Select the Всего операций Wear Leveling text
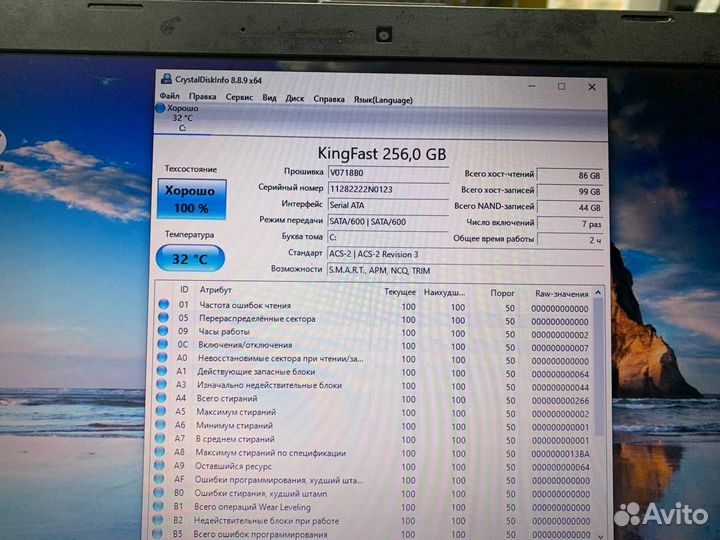The width and height of the screenshot is (720, 540). (253, 507)
